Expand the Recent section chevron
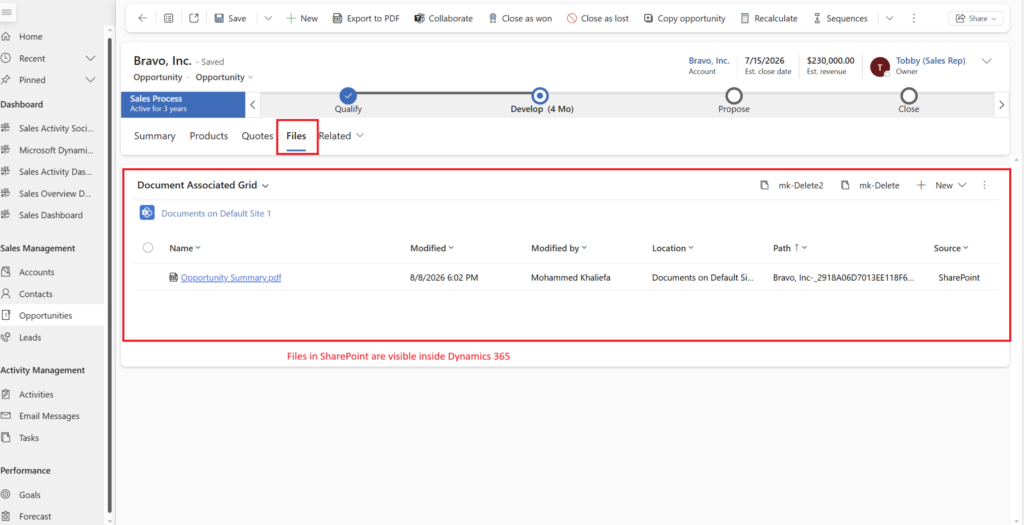The width and height of the screenshot is (1024, 525). click(x=91, y=58)
